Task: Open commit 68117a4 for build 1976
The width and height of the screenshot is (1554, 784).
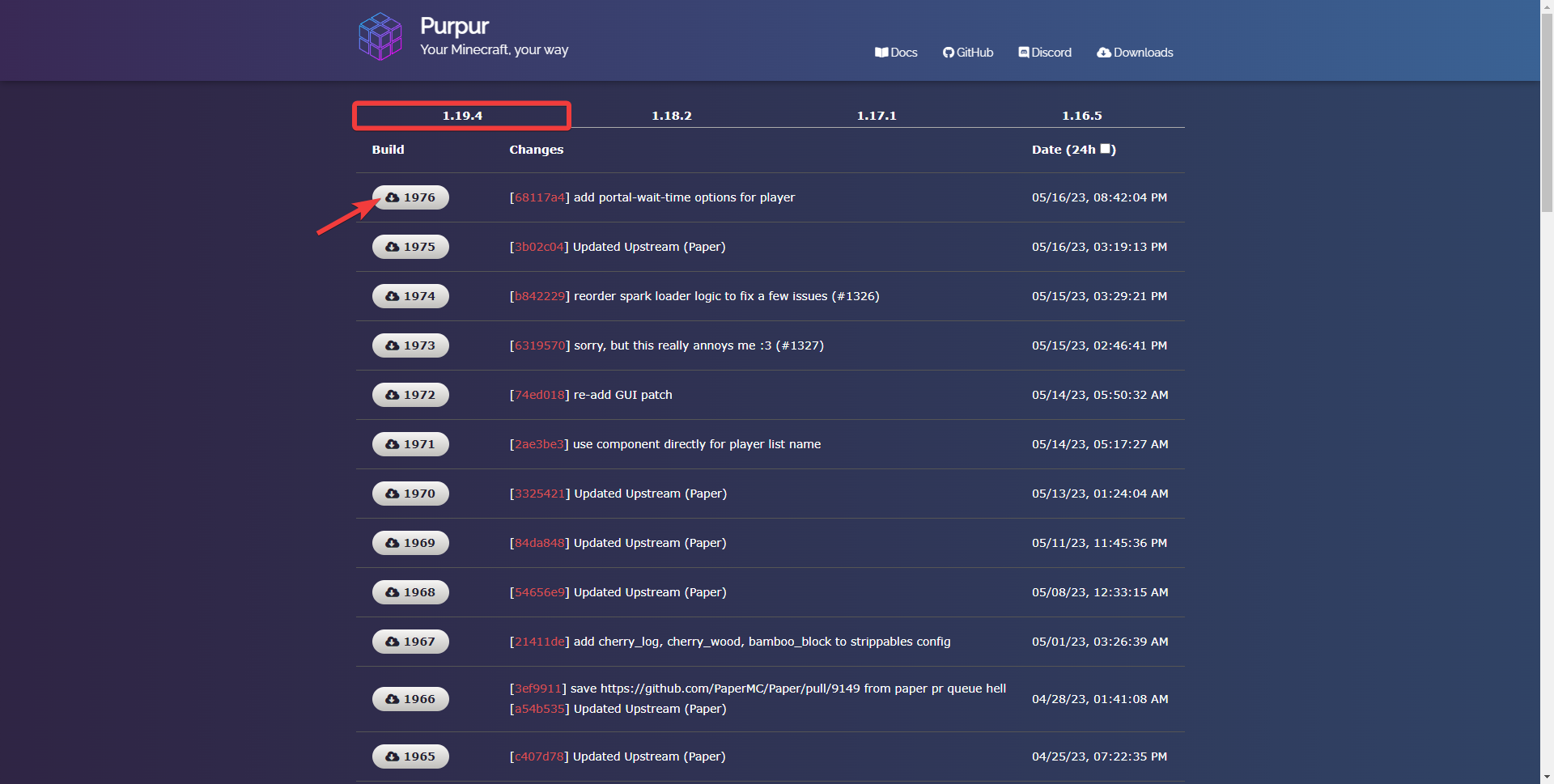Action: (539, 197)
